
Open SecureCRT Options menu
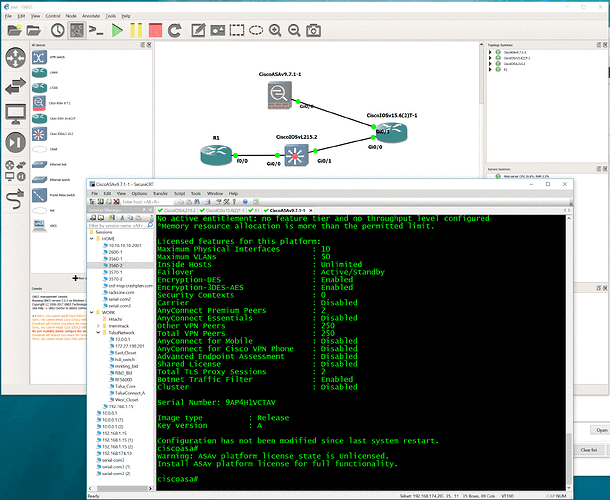139,193
